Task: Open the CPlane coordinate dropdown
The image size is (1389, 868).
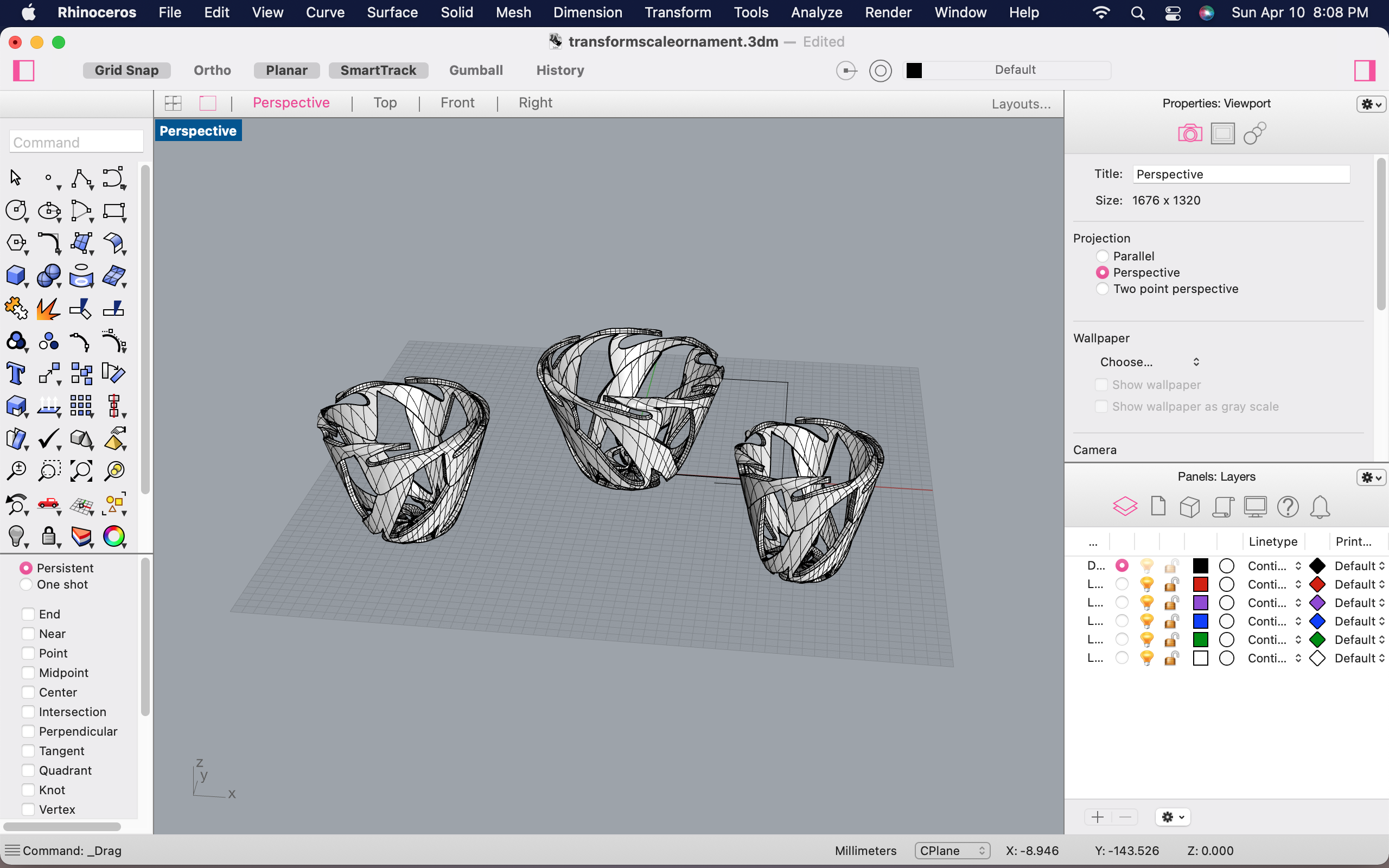Action: click(x=952, y=850)
